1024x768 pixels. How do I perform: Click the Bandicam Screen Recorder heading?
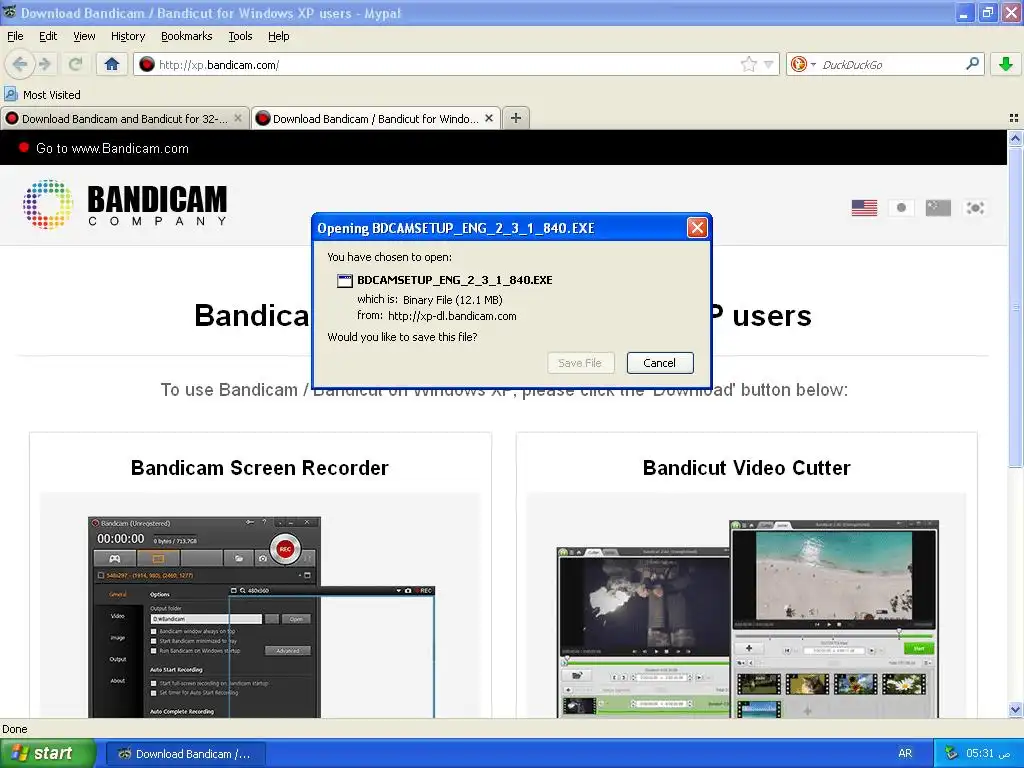[259, 468]
